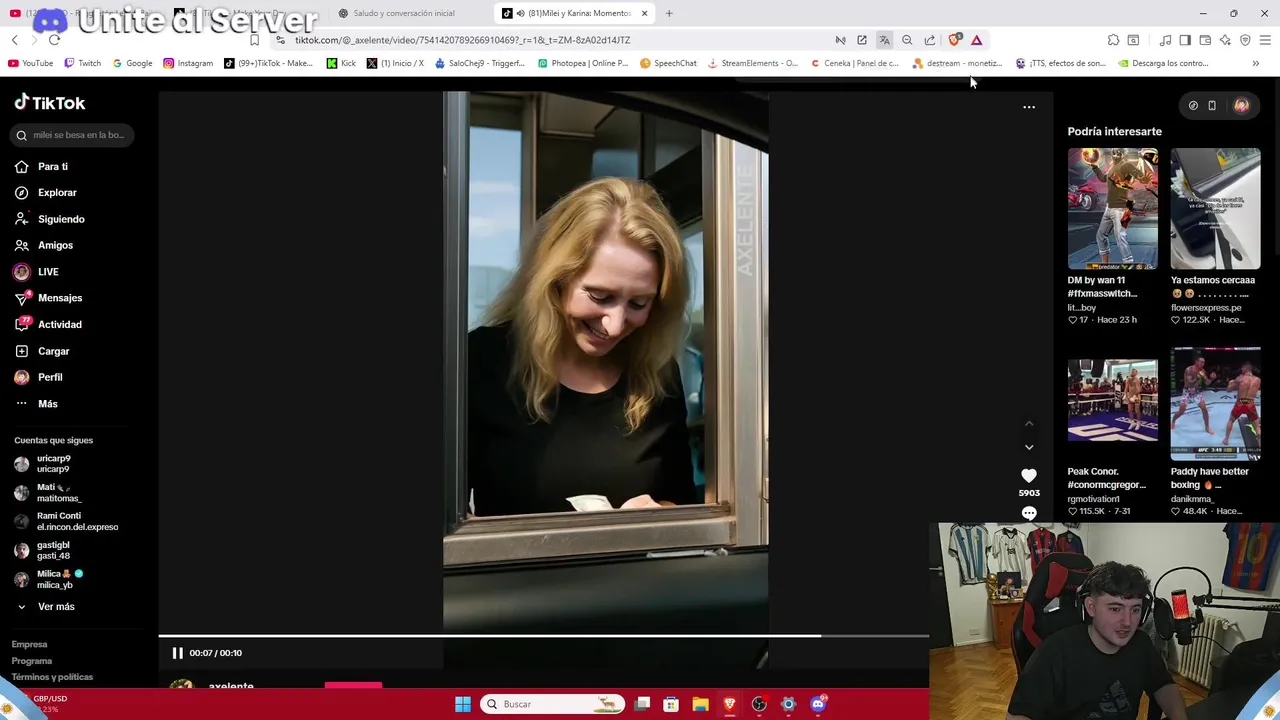The image size is (1280, 720).
Task: Go back to the previous page
Action: pos(14,40)
